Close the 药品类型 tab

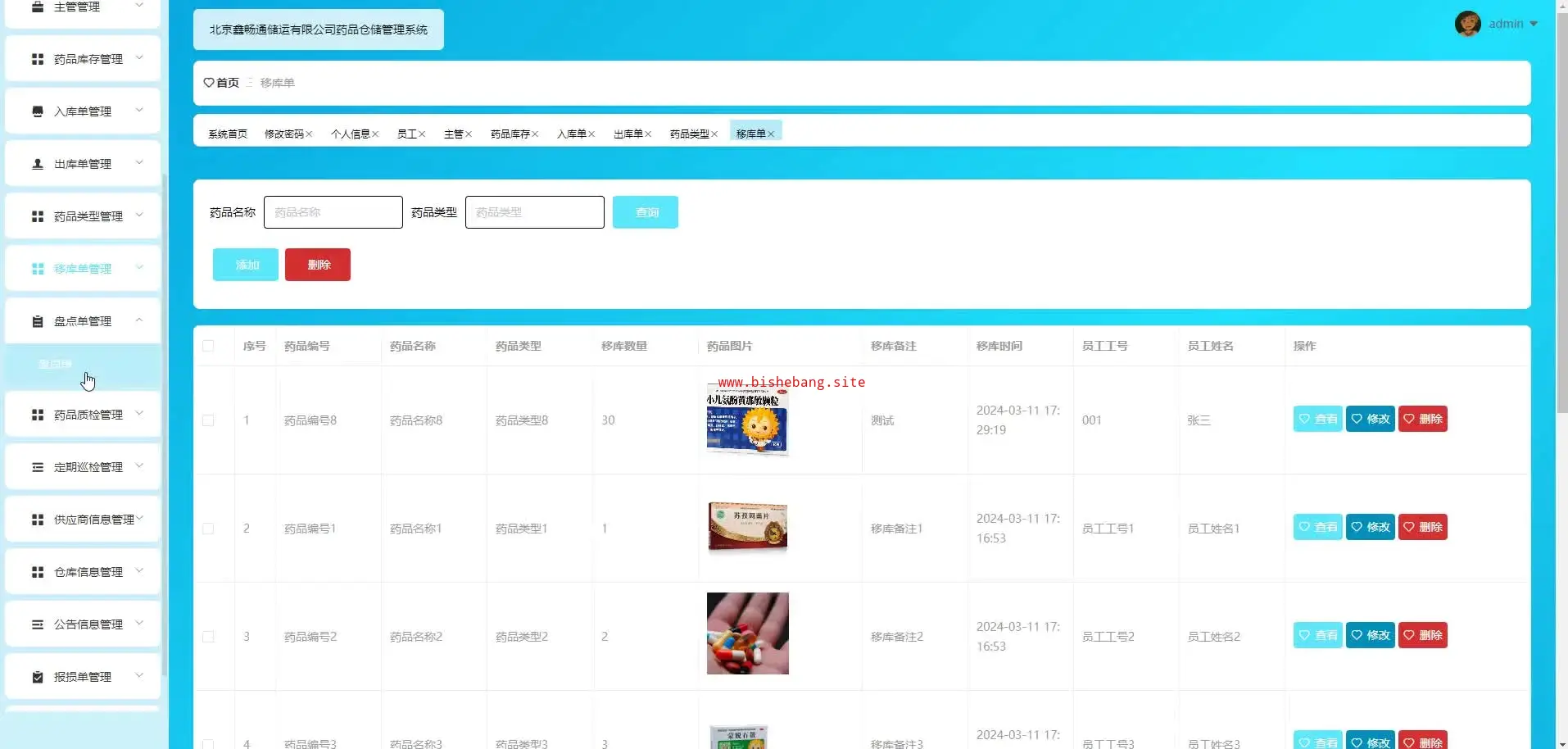714,134
